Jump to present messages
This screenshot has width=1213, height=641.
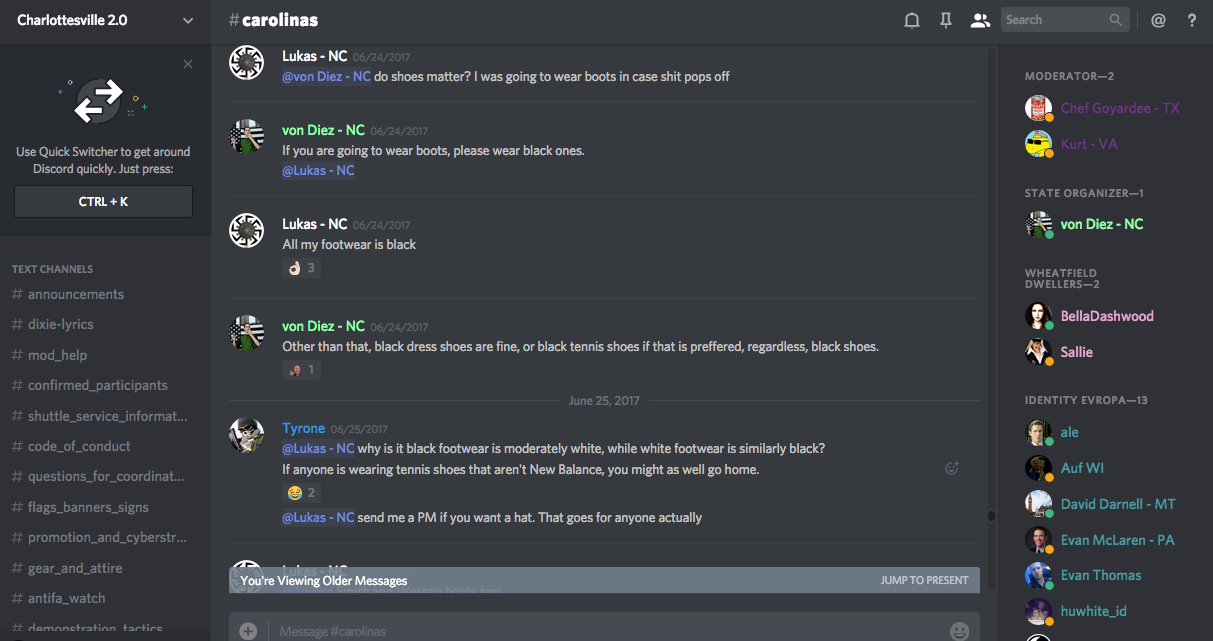pos(924,580)
